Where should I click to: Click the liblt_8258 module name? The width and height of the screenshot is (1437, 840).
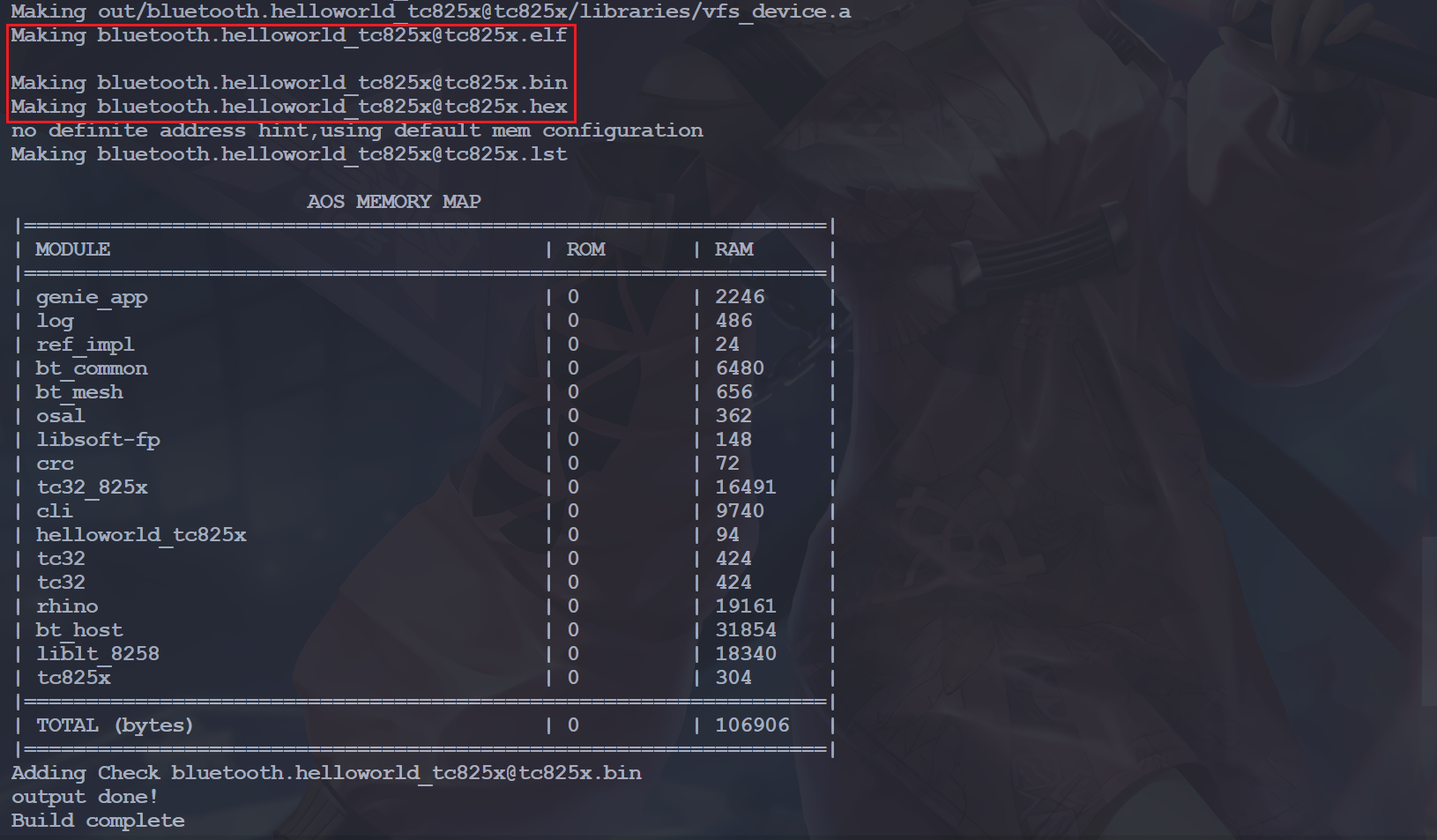[98, 655]
